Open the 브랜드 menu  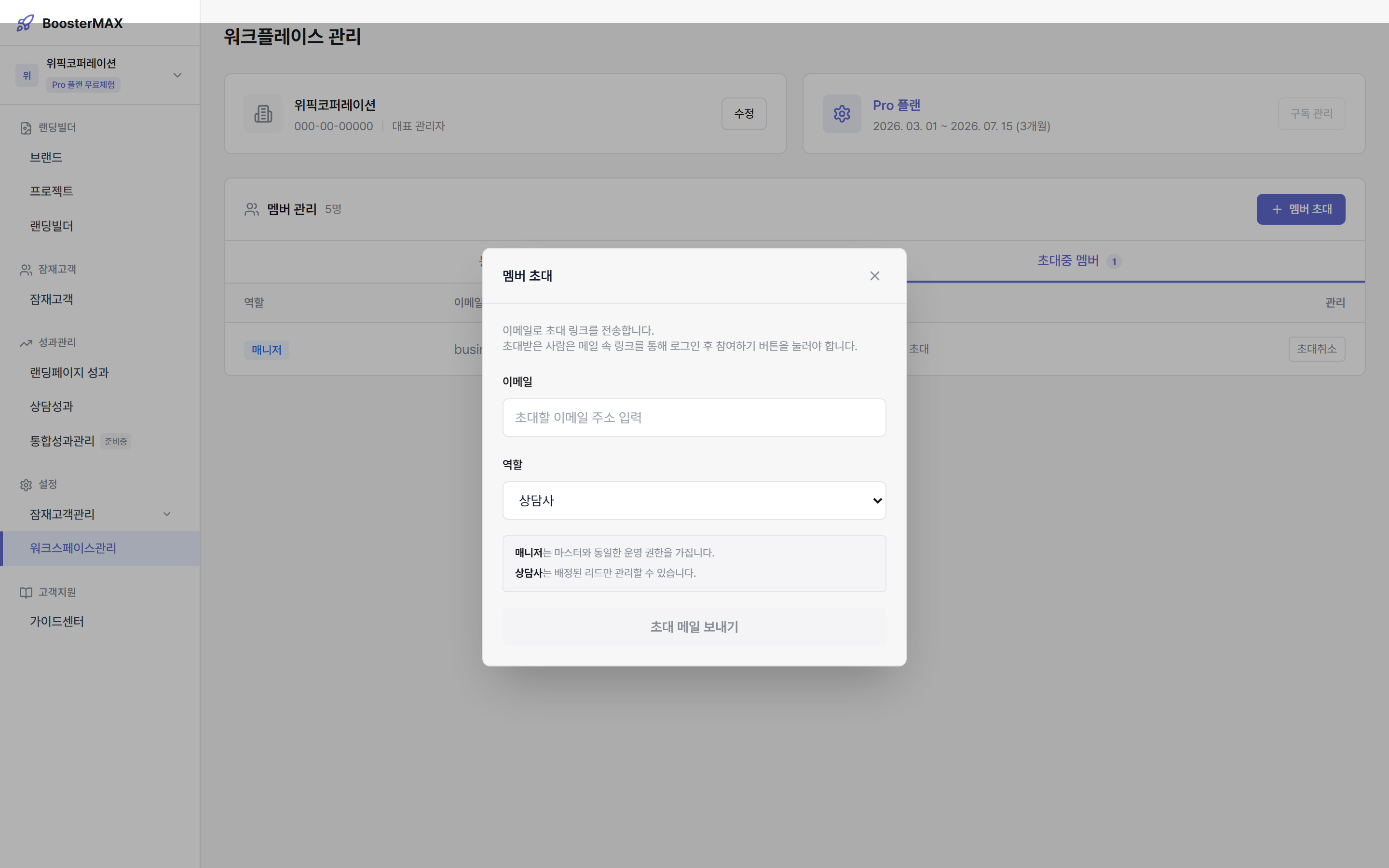coord(46,157)
